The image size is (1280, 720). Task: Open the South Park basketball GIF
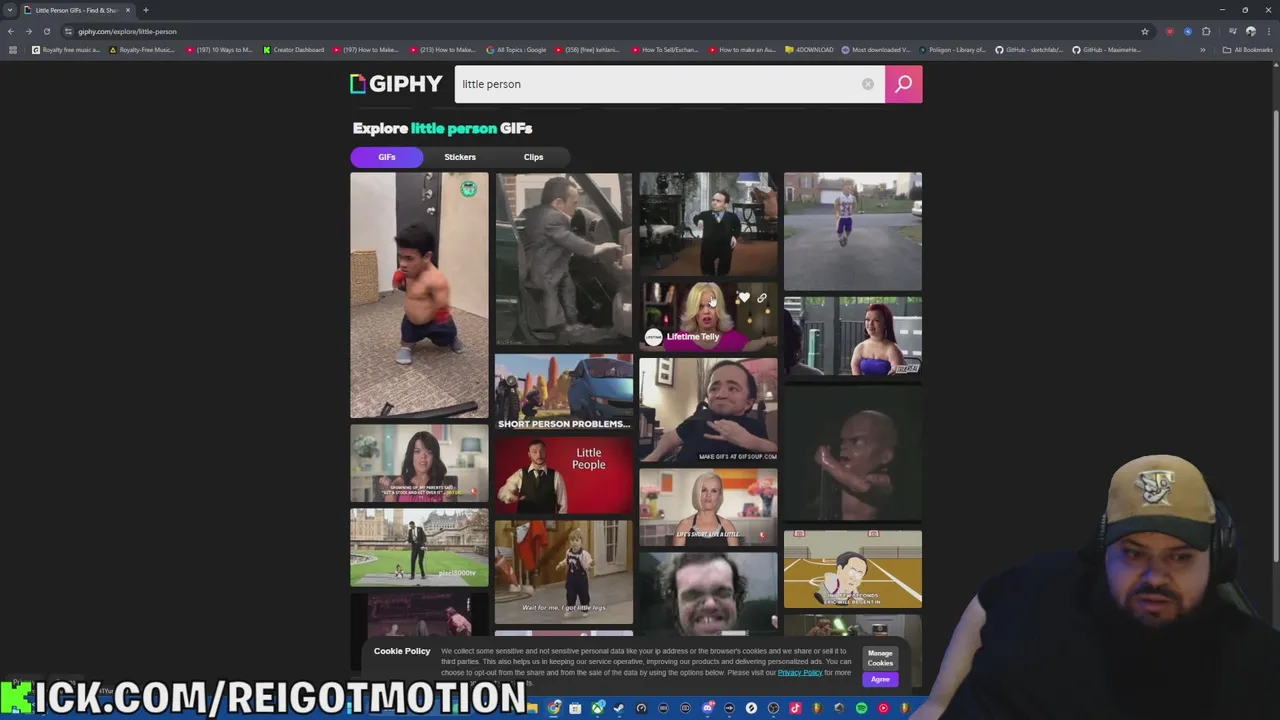853,569
